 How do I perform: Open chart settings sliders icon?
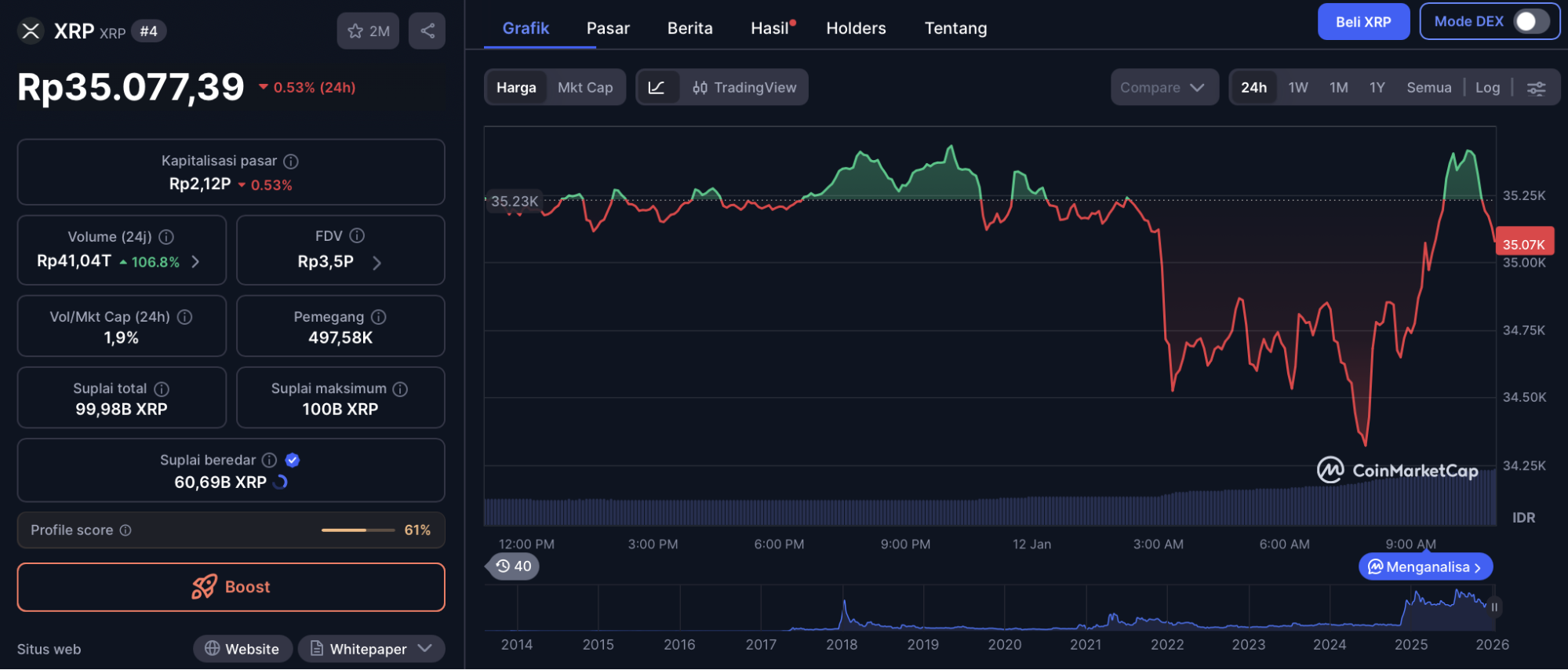(1536, 88)
